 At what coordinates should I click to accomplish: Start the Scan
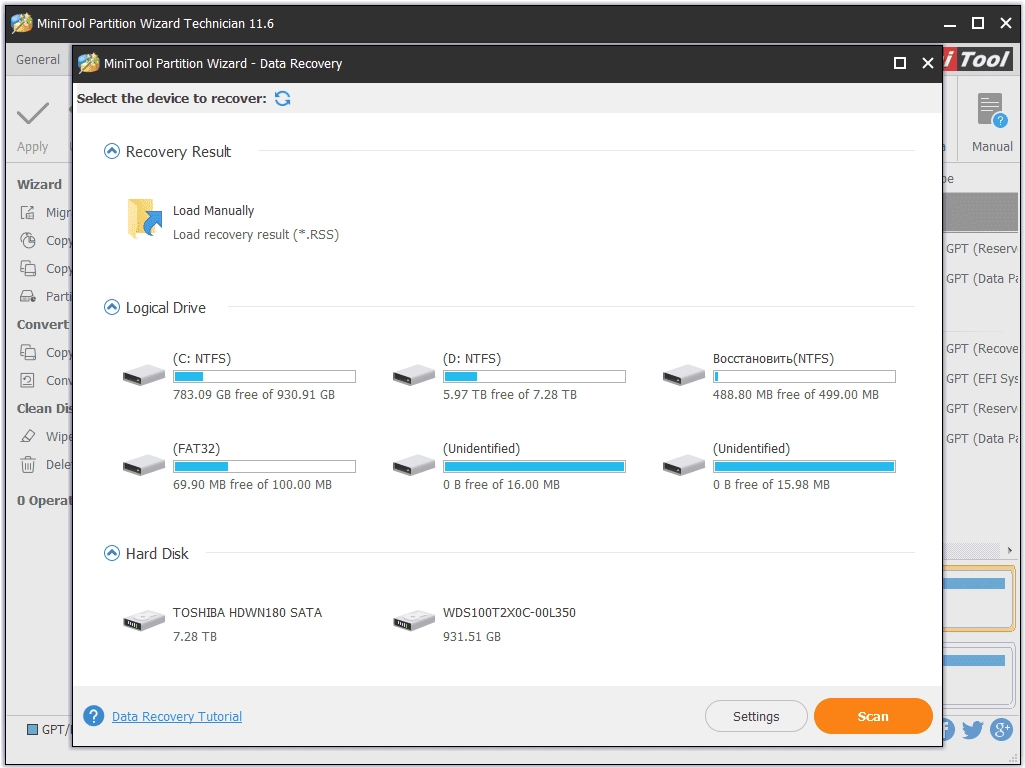(x=873, y=716)
